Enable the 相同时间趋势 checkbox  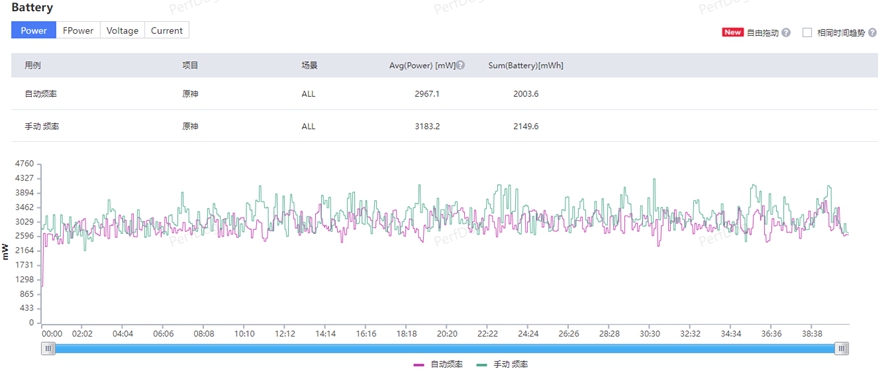807,32
